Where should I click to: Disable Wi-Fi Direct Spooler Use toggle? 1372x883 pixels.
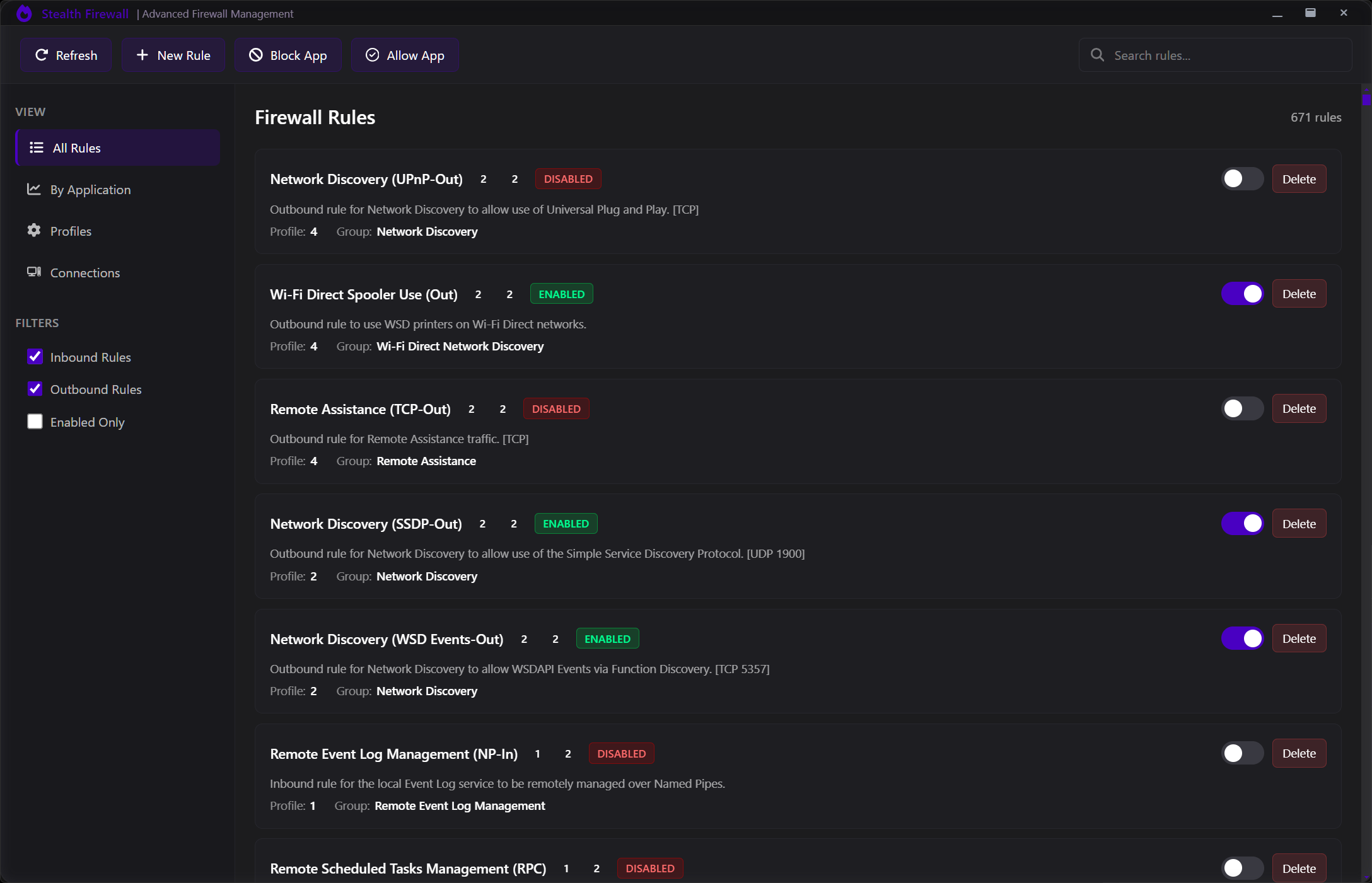pyautogui.click(x=1242, y=294)
